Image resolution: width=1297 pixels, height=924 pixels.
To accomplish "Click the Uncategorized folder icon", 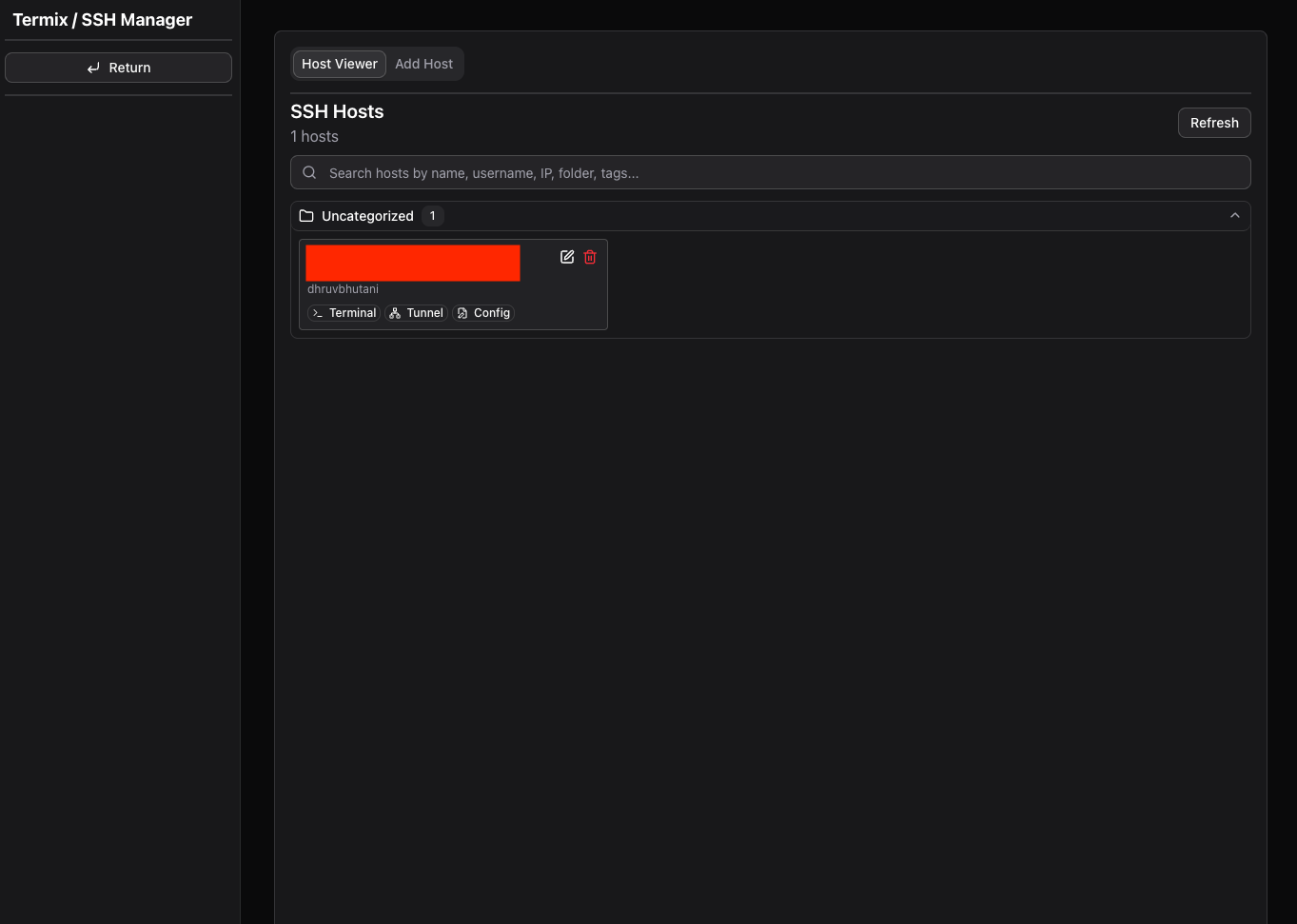I will (x=306, y=216).
